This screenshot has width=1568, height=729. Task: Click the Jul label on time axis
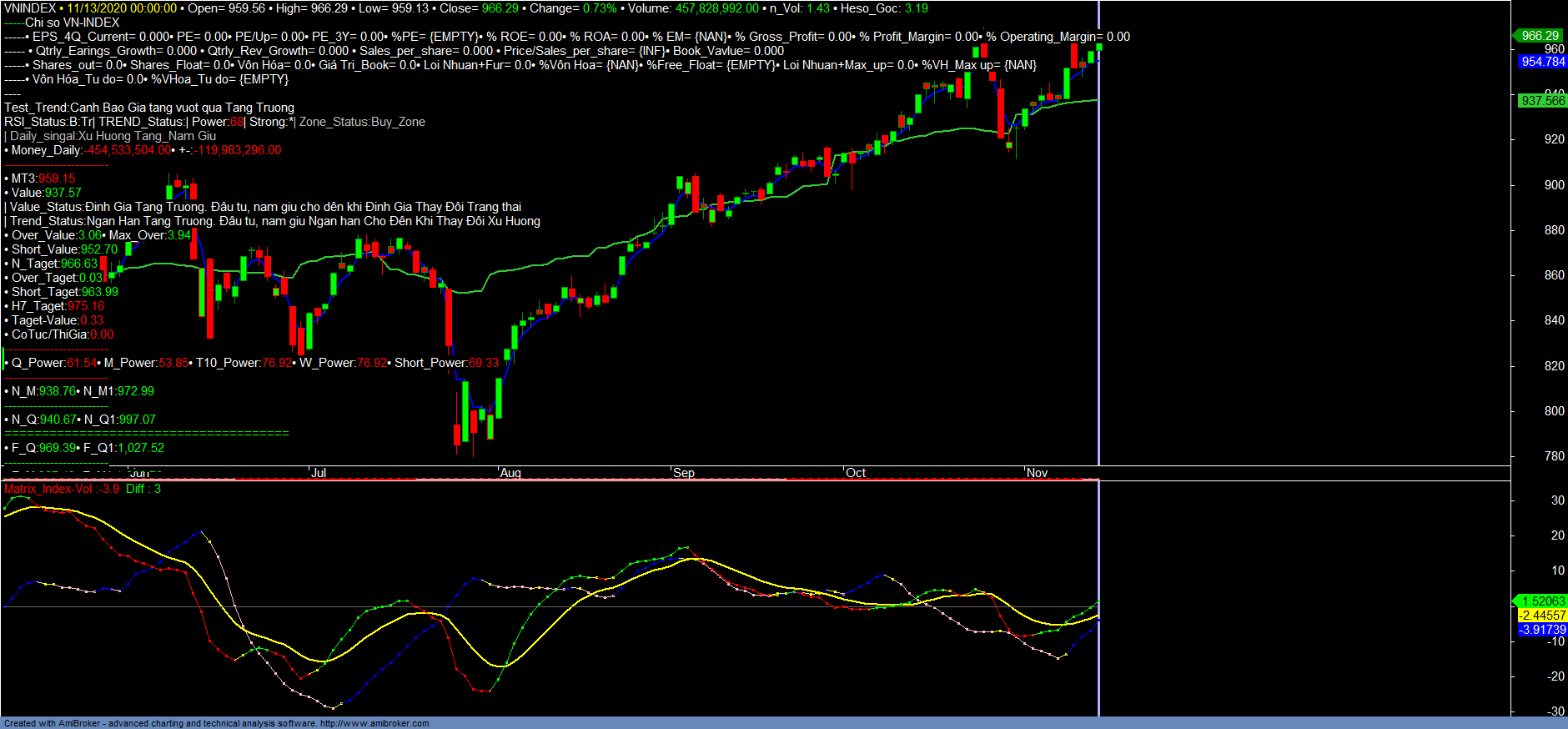click(319, 473)
